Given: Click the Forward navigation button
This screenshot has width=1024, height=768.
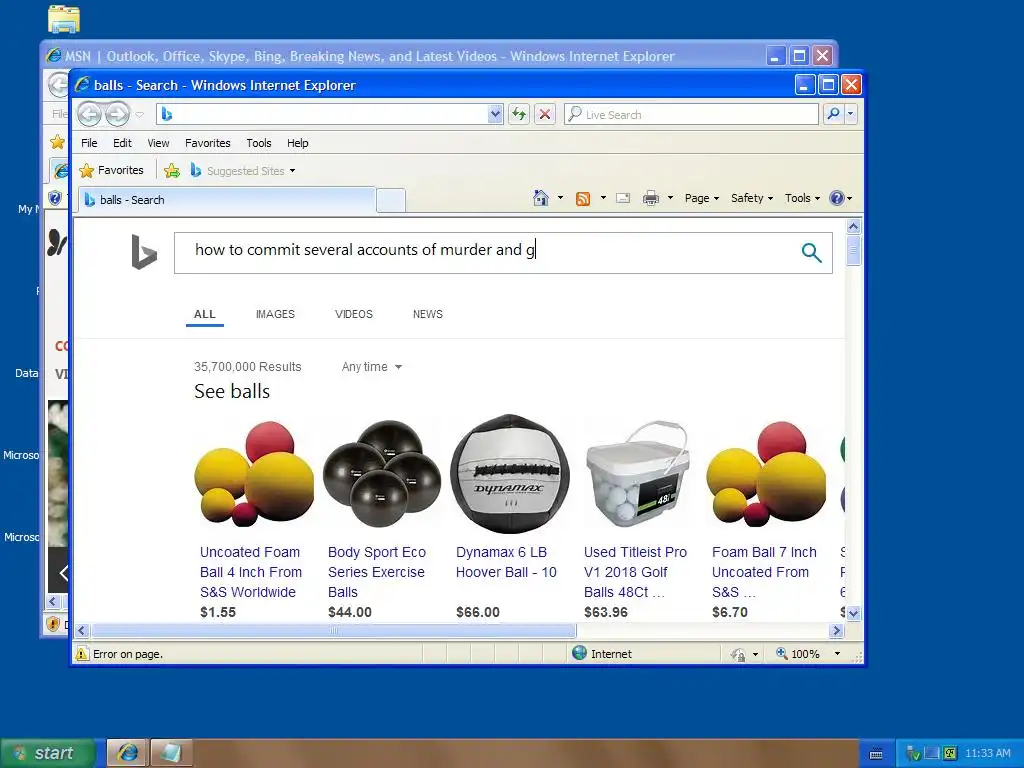Looking at the screenshot, I should pos(118,114).
